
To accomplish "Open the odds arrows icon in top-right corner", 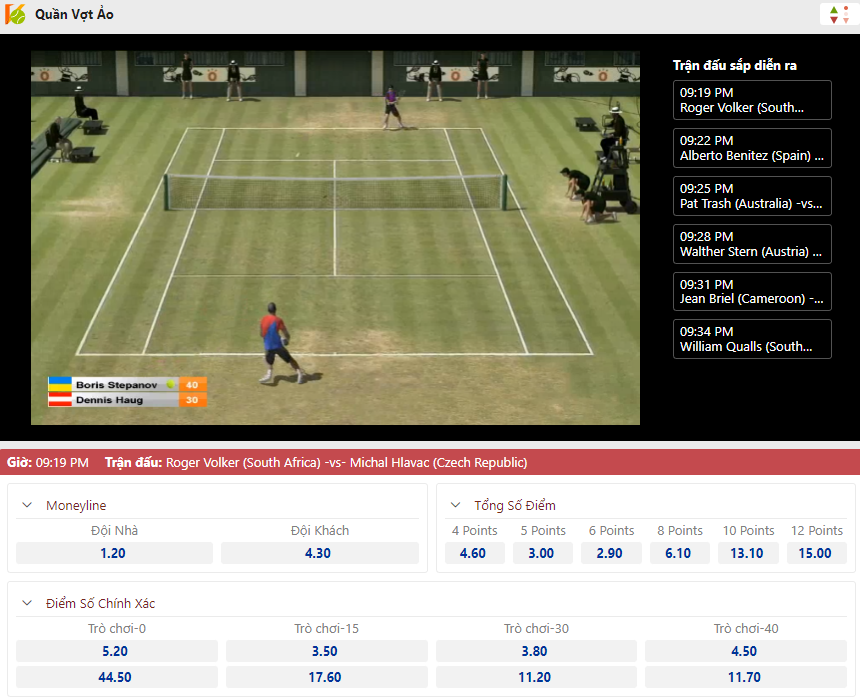I will point(834,15).
